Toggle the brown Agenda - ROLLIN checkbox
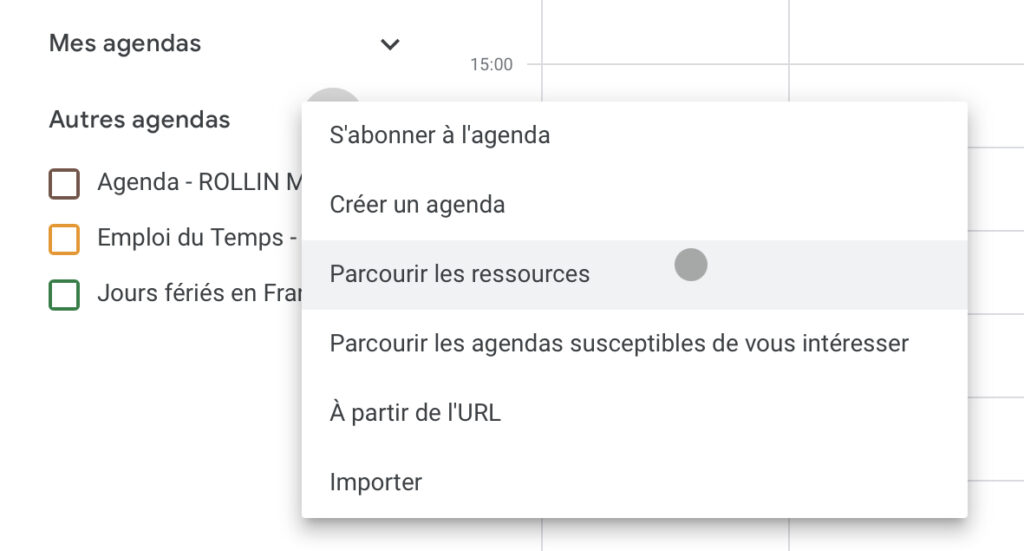 coord(64,183)
